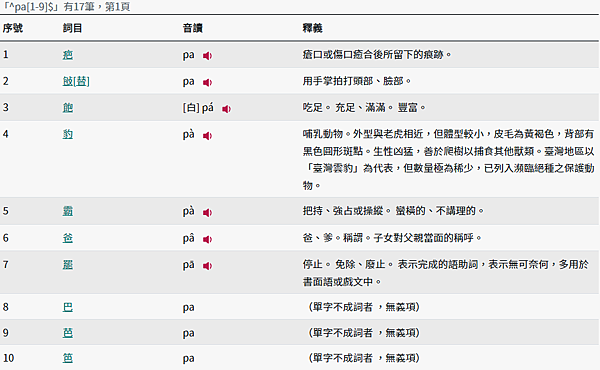The width and height of the screenshot is (600, 370).
Task: Play audio for [白] pá in row 3
Action: pyautogui.click(x=227, y=109)
